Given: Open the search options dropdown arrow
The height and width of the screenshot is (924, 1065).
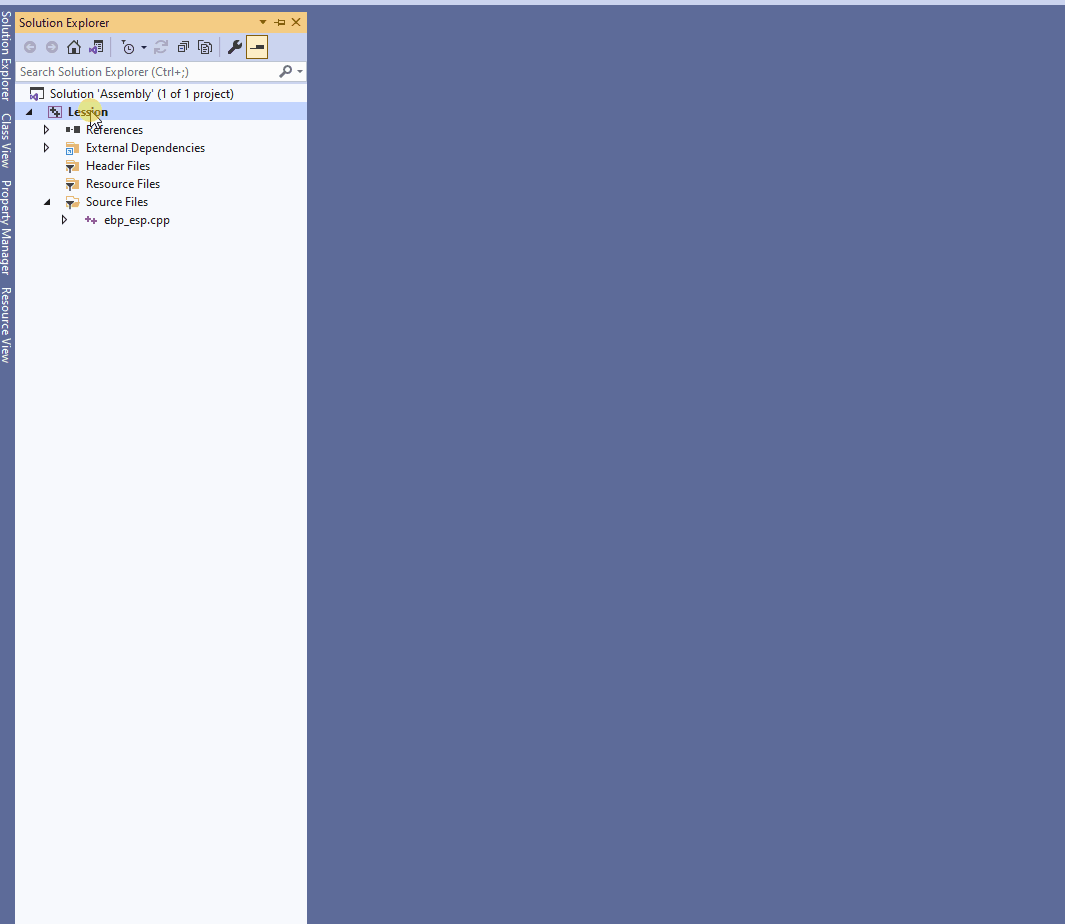Looking at the screenshot, I should click(x=300, y=71).
